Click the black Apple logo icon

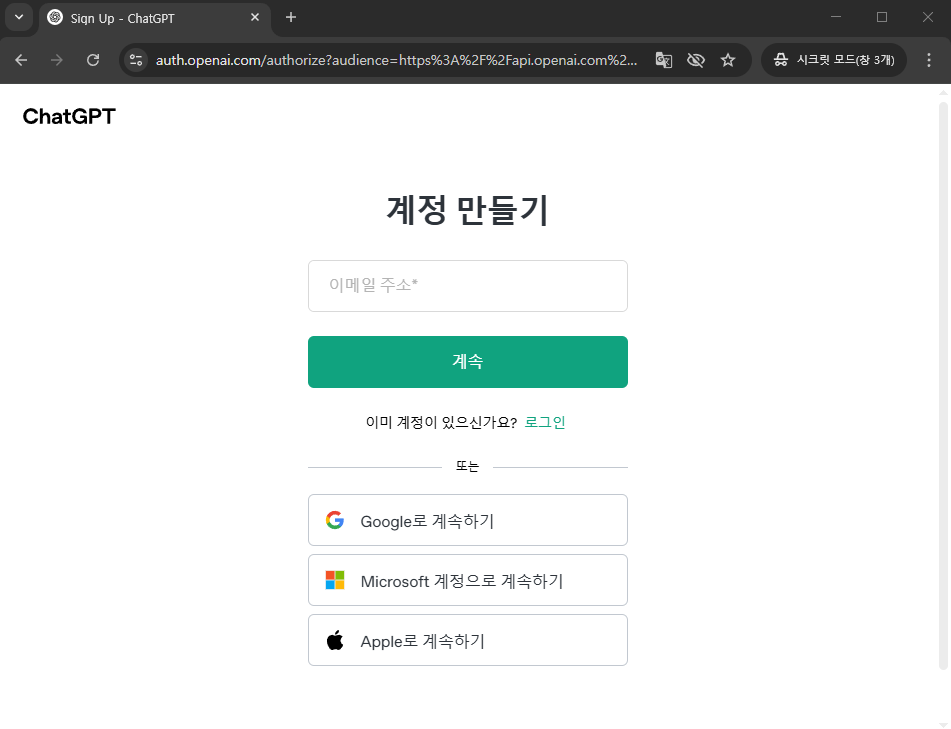pos(335,640)
